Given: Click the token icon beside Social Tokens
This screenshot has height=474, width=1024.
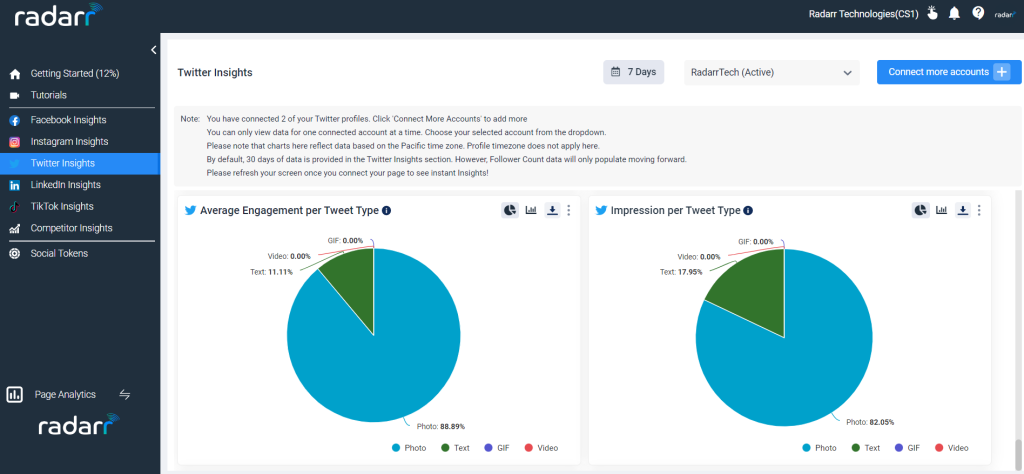Looking at the screenshot, I should [x=15, y=253].
